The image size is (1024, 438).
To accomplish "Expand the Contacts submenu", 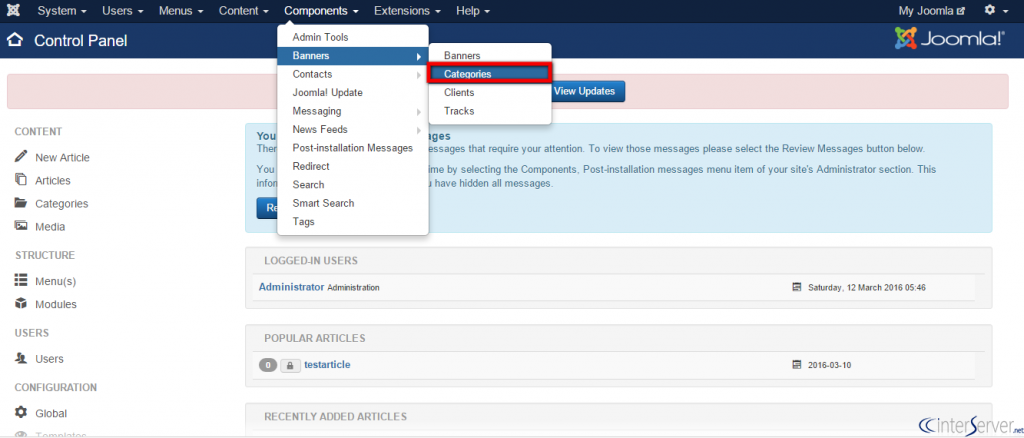I will pos(353,74).
